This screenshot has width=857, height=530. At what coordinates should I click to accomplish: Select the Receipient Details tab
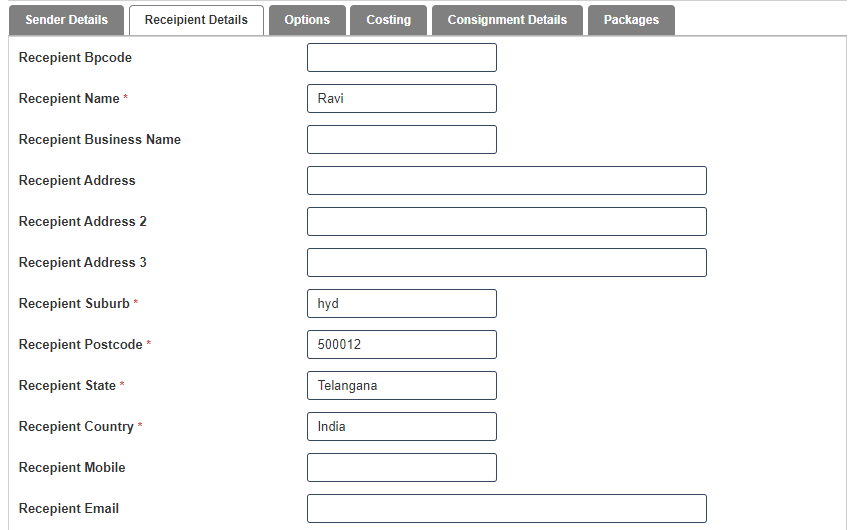pyautogui.click(x=196, y=20)
